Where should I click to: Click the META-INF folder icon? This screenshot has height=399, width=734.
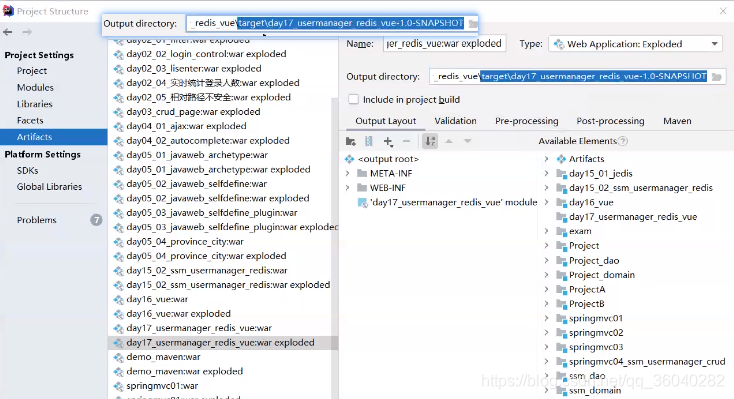click(x=362, y=173)
